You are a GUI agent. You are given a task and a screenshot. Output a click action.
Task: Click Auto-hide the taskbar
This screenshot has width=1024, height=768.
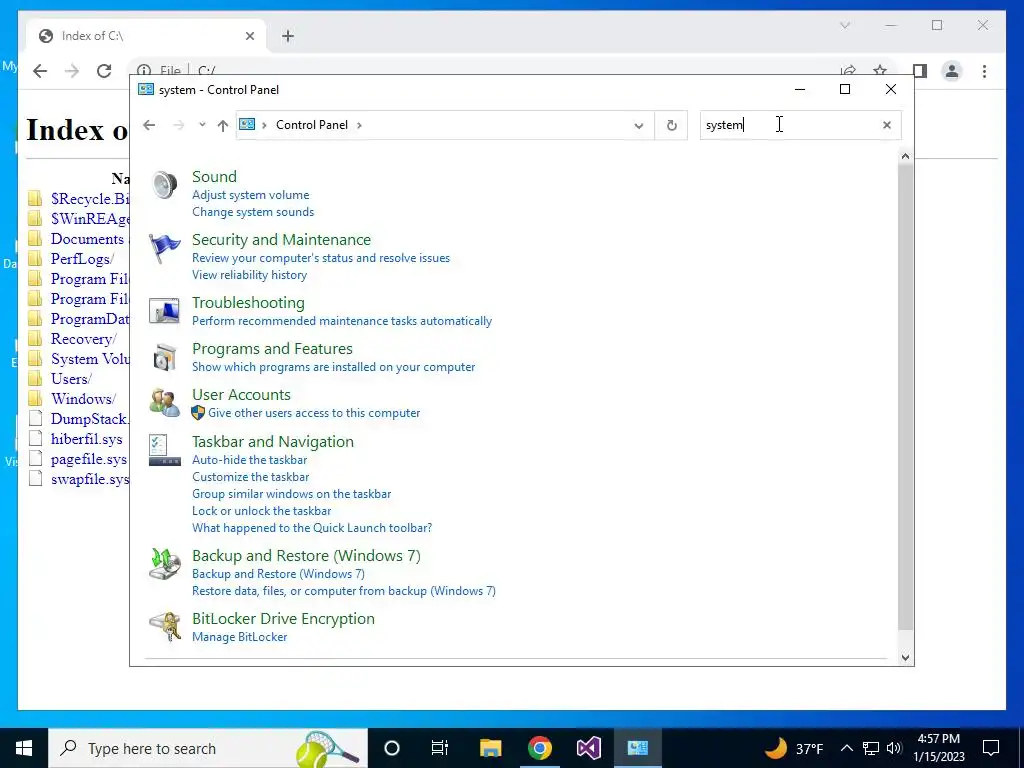[x=249, y=460]
